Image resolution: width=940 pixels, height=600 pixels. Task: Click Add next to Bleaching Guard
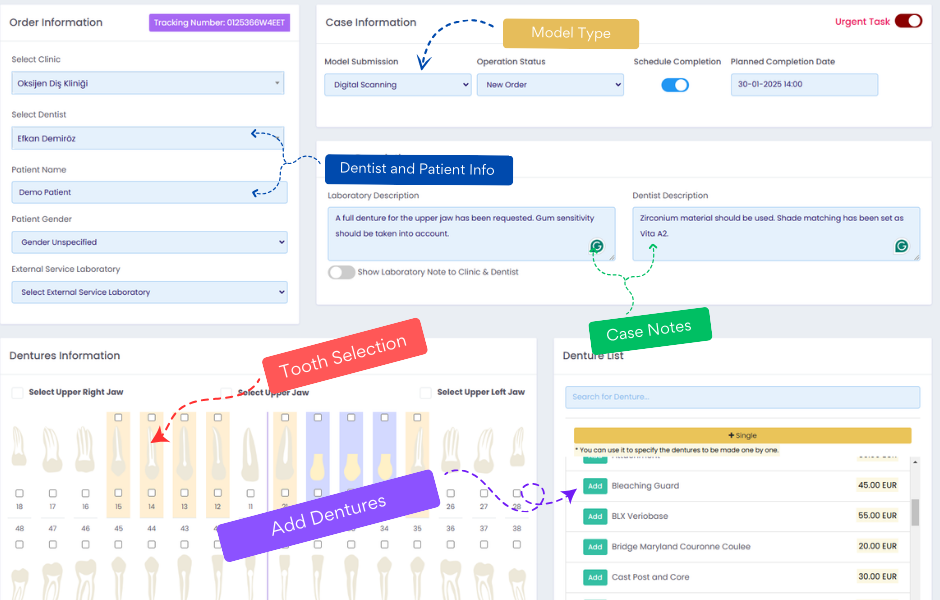click(594, 486)
